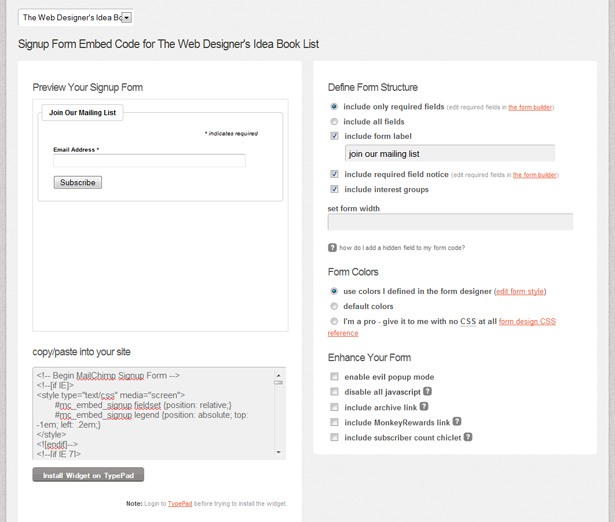The height and width of the screenshot is (522, 615).
Task: Click the set form width field
Action: 450,222
